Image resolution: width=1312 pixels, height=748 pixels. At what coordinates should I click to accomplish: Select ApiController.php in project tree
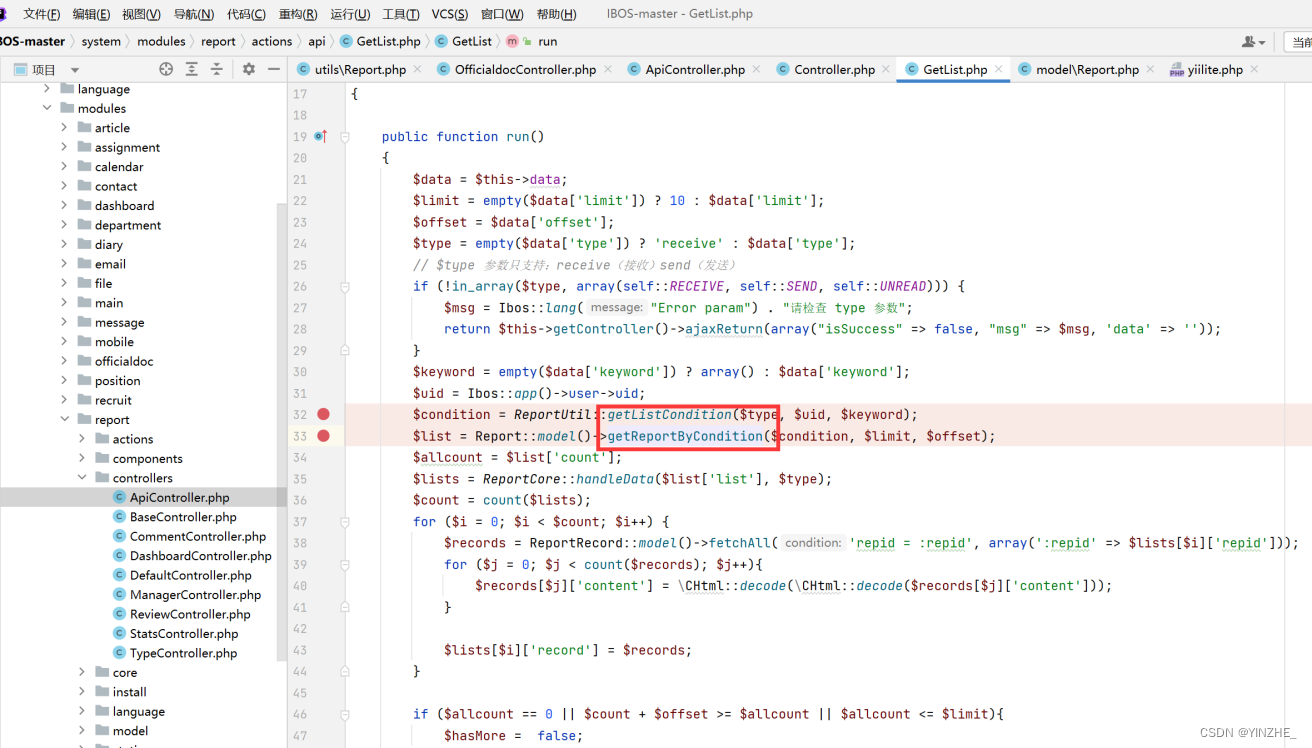[x=179, y=497]
